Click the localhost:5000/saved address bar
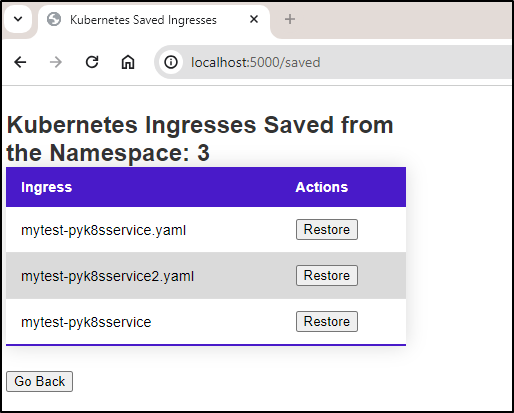 pyautogui.click(x=333, y=62)
